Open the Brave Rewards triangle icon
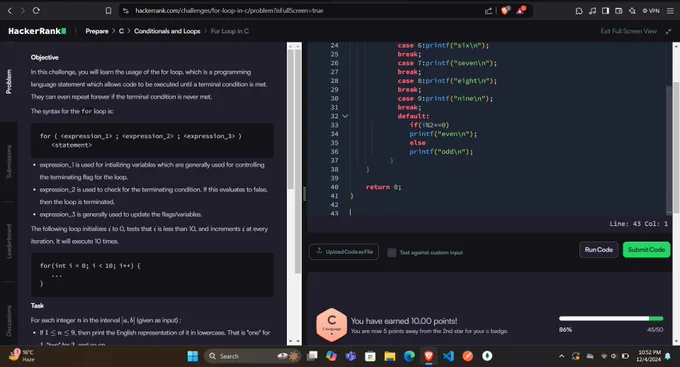Image resolution: width=680 pixels, height=367 pixels. [520, 10]
